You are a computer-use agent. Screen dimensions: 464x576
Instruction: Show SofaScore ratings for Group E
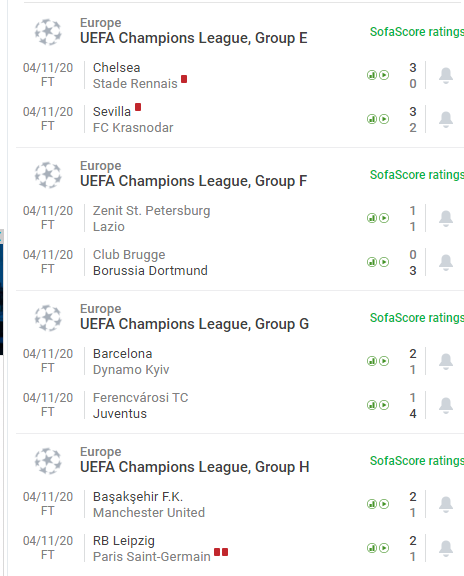pos(417,32)
